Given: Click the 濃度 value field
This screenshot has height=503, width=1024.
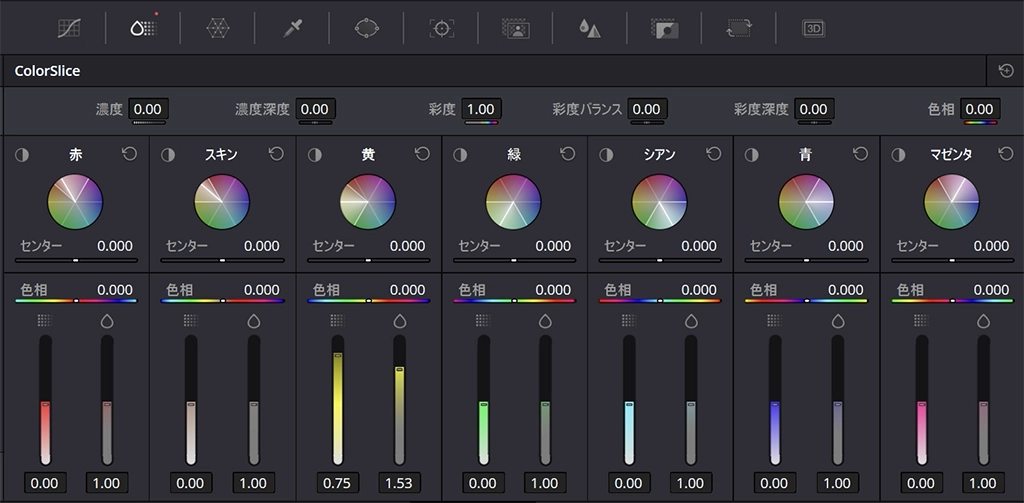Looking at the screenshot, I should click(148, 109).
